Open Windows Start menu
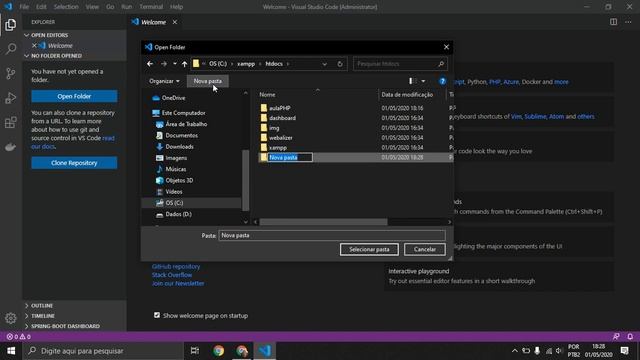This screenshot has width=640, height=360. point(11,351)
